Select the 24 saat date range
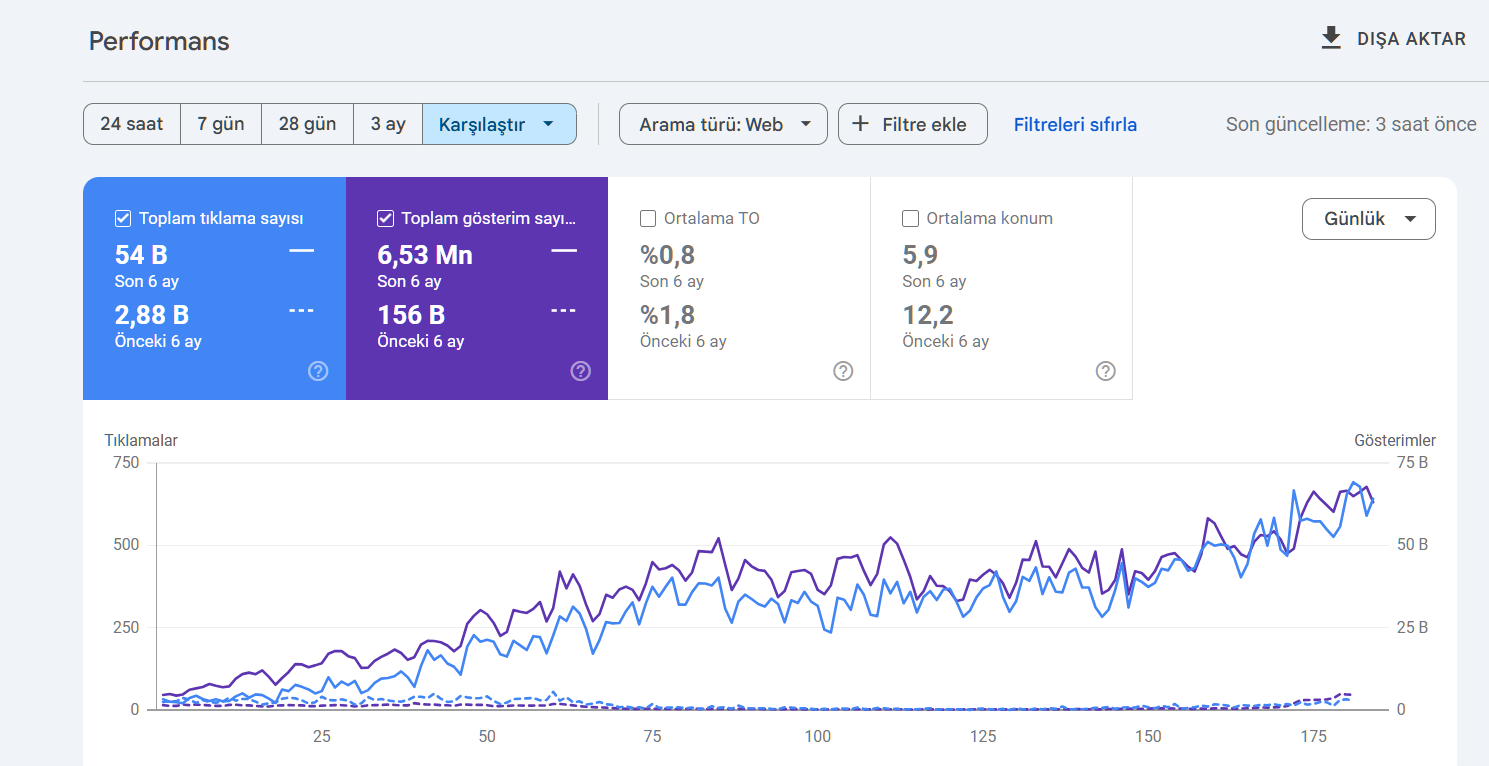The height and width of the screenshot is (766, 1489). 132,124
